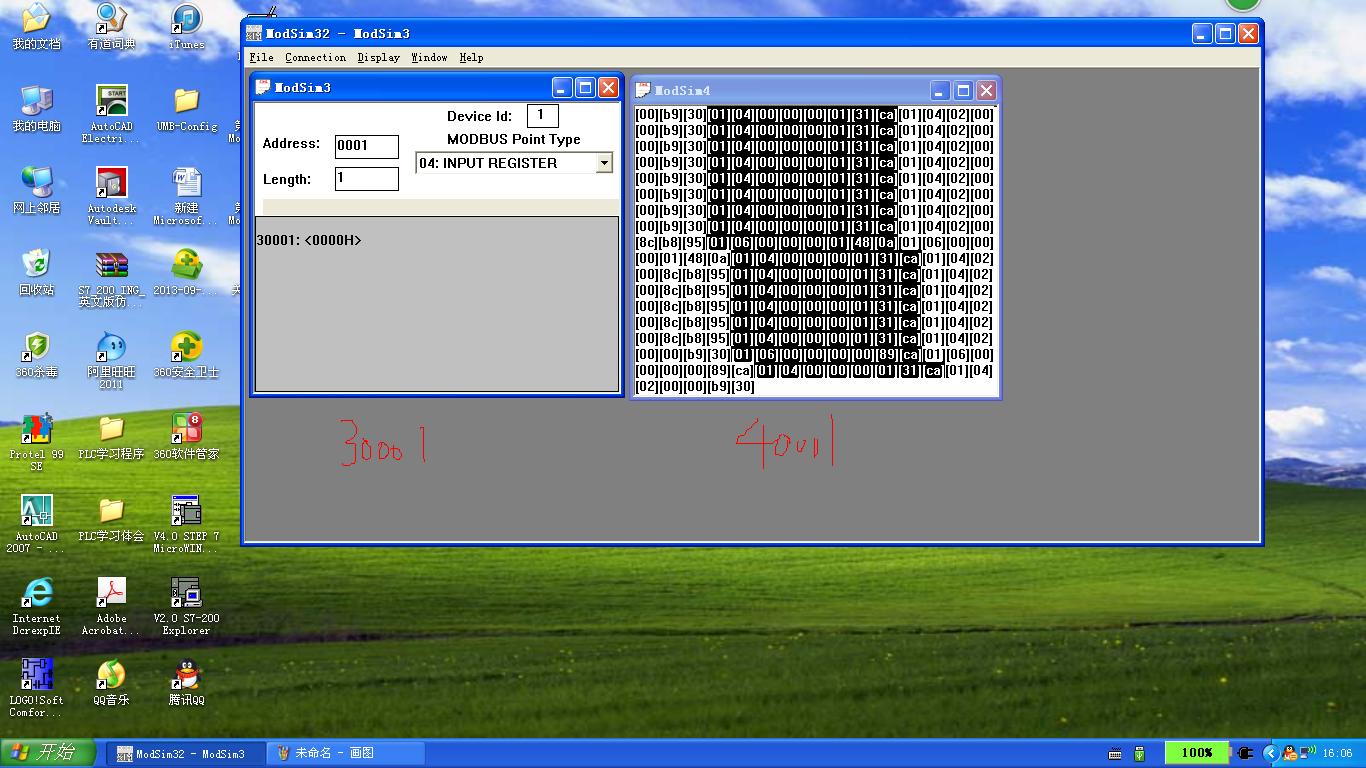Open the Help menu

click(x=471, y=58)
